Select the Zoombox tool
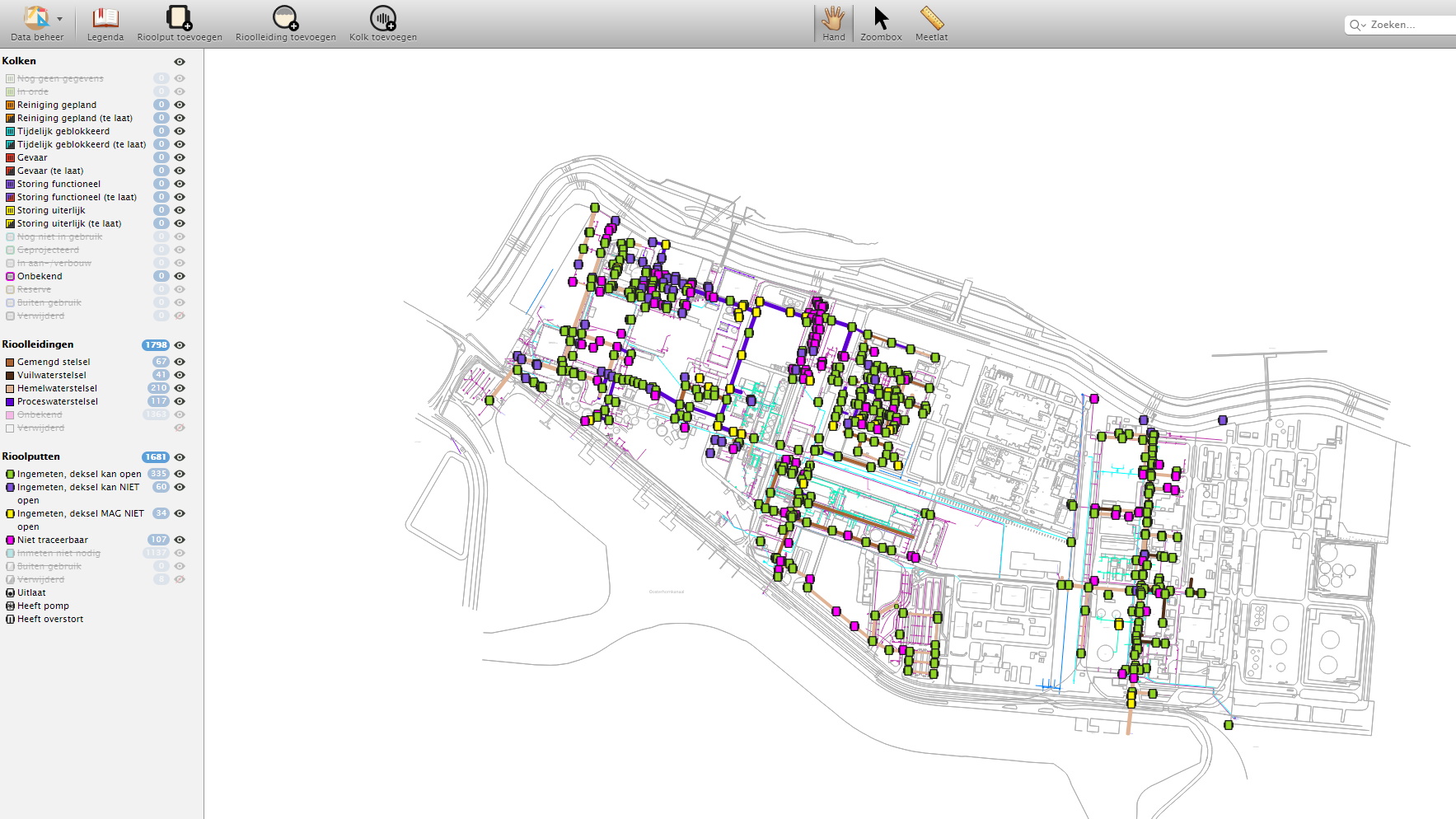1456x819 pixels. [881, 24]
